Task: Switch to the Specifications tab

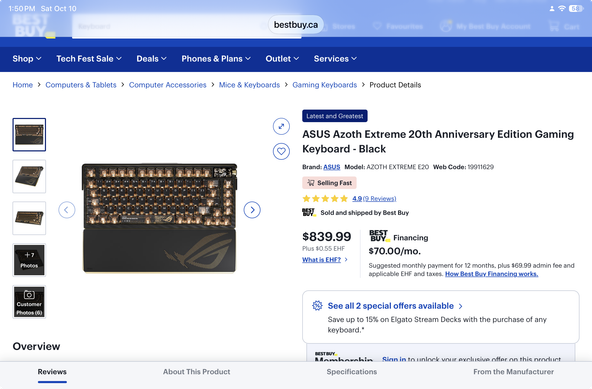Action: pos(352,372)
